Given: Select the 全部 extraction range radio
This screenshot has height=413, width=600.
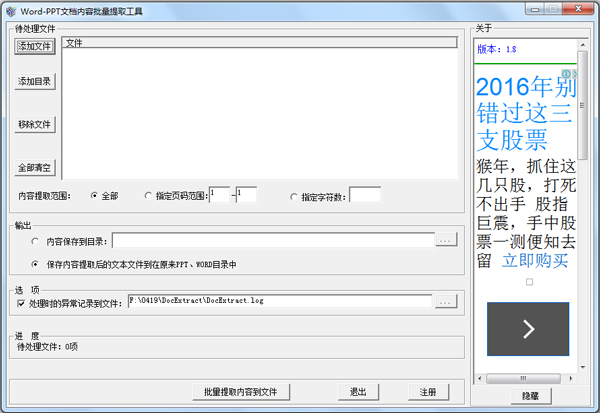Looking at the screenshot, I should tap(94, 196).
